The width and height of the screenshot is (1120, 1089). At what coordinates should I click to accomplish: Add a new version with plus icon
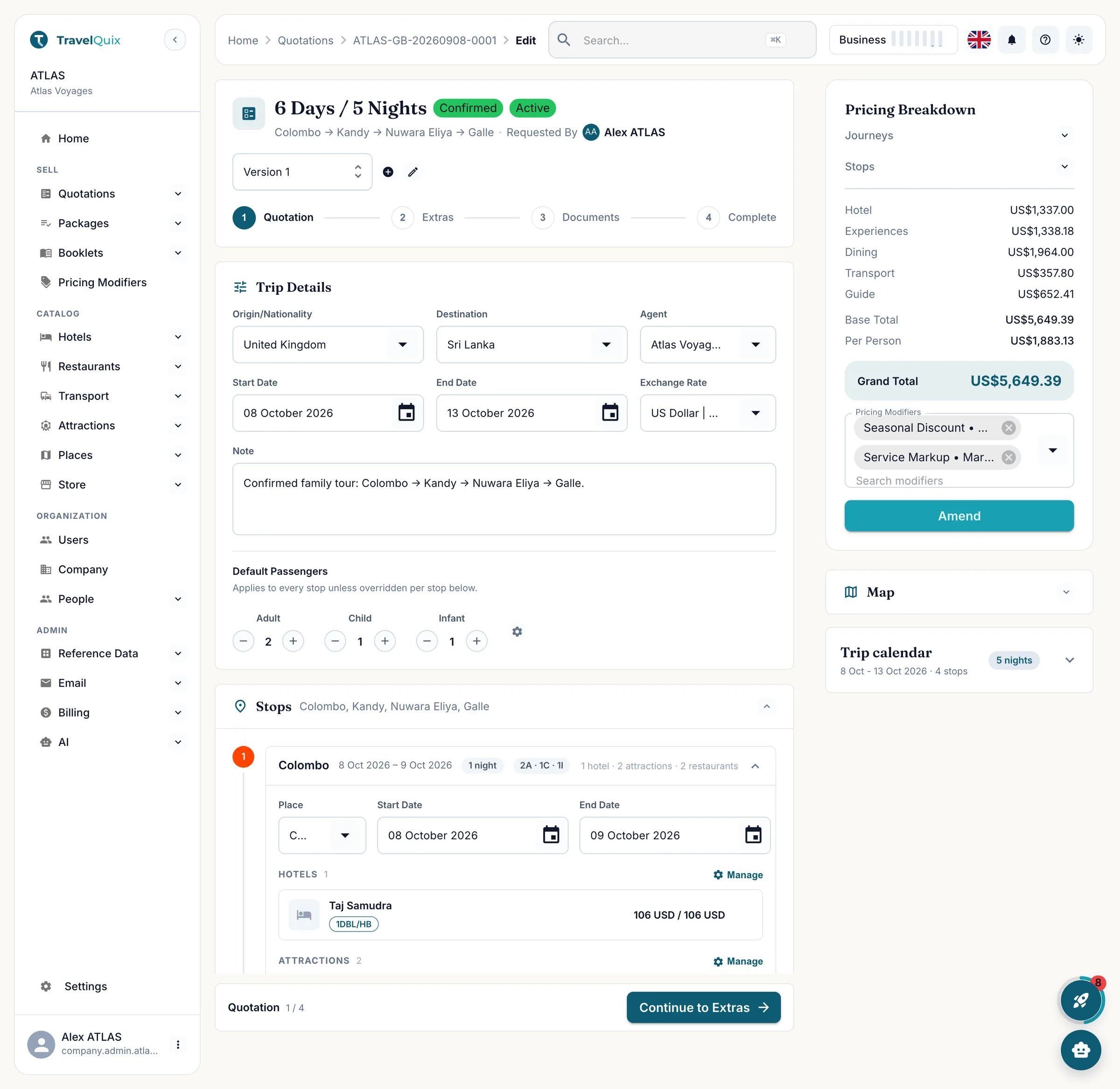[388, 172]
